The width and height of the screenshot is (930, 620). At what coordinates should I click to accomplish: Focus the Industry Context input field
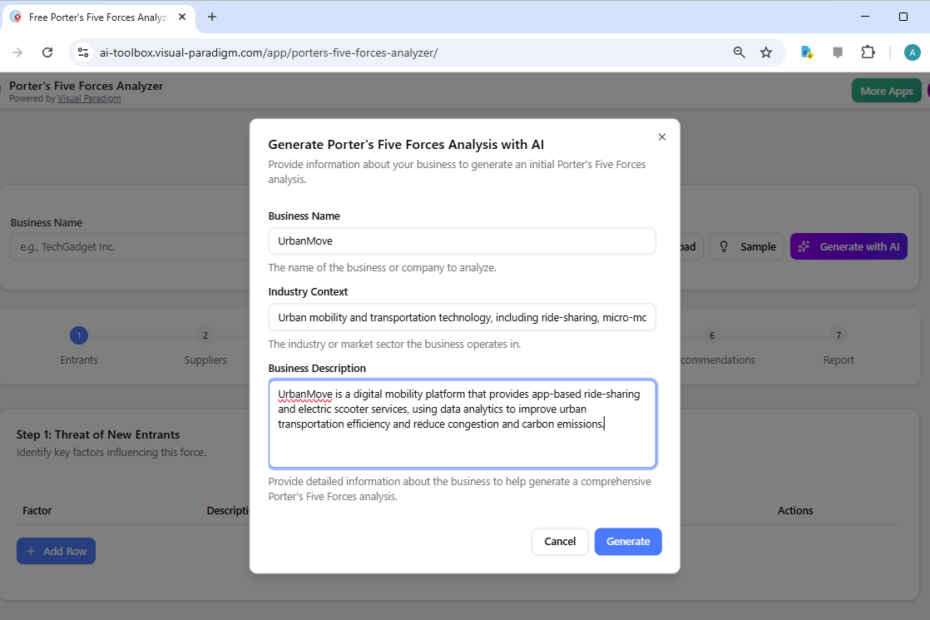[461, 317]
